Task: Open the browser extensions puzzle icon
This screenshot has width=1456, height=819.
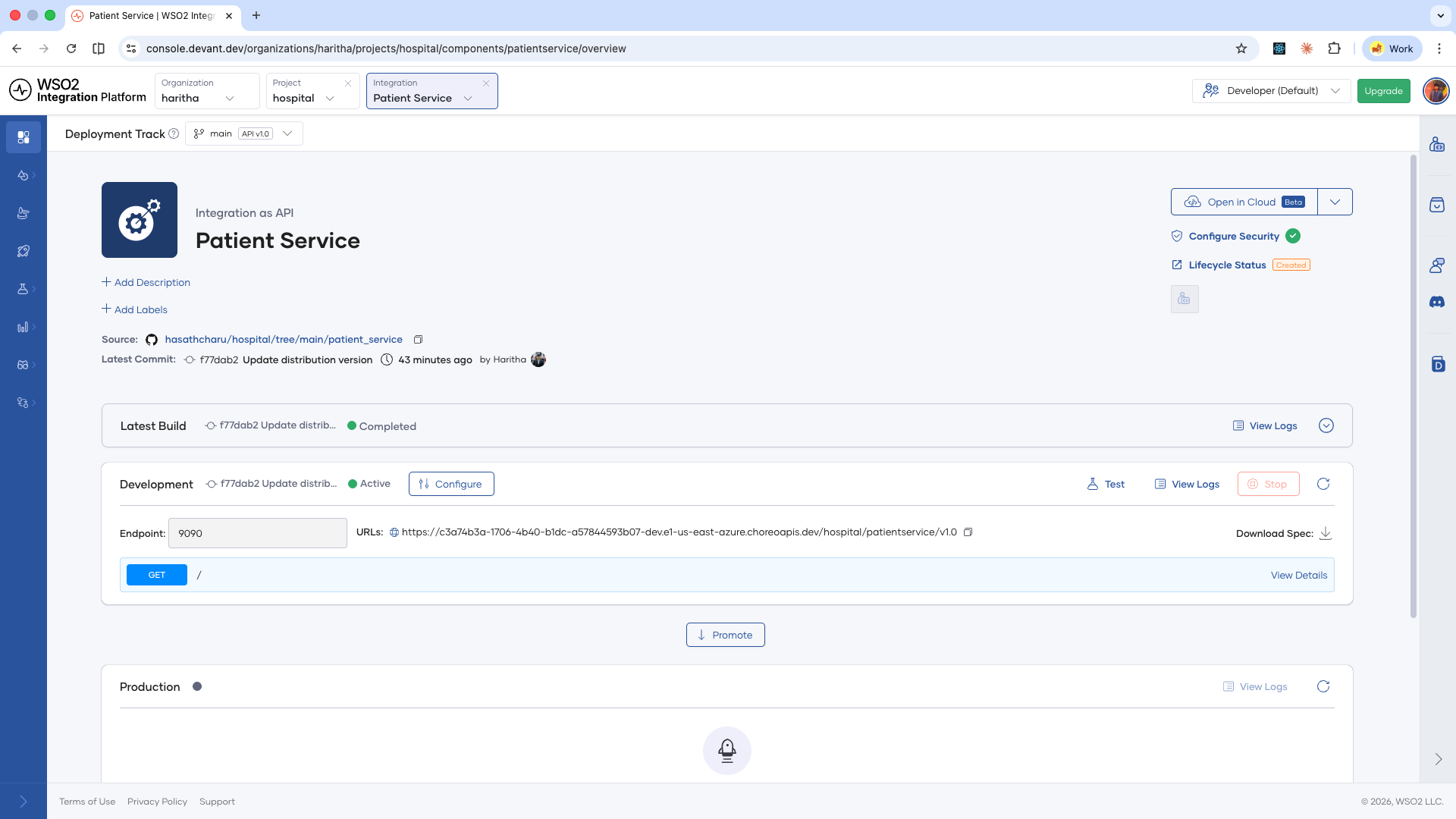Action: click(1335, 49)
